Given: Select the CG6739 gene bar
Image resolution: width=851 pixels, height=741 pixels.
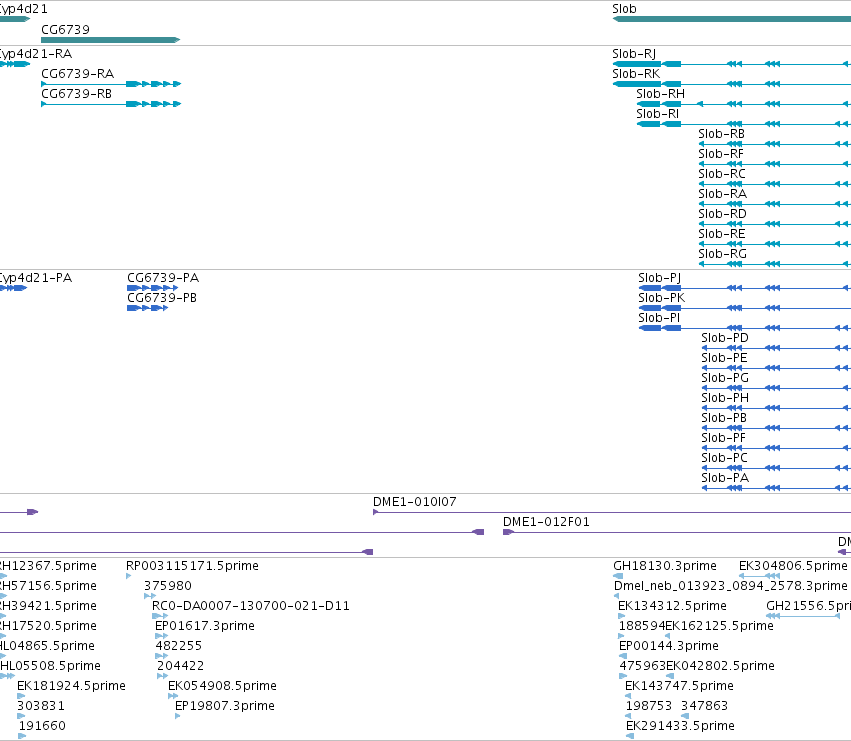Looking at the screenshot, I should pos(110,40).
